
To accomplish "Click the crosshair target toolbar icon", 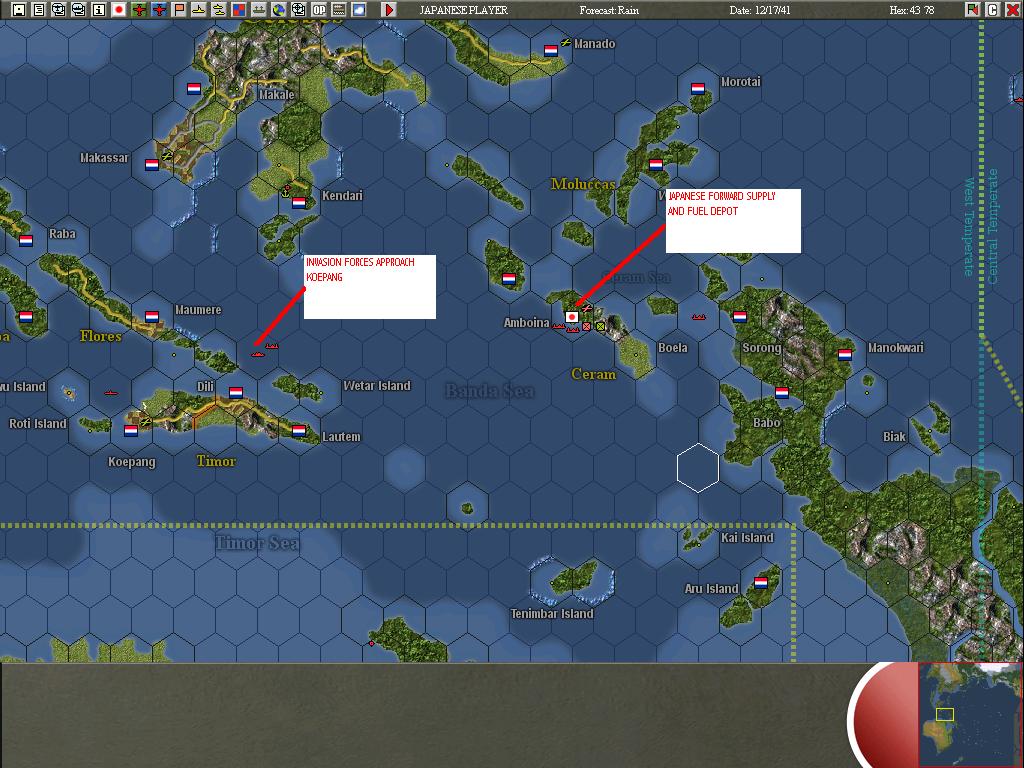I will (x=298, y=9).
